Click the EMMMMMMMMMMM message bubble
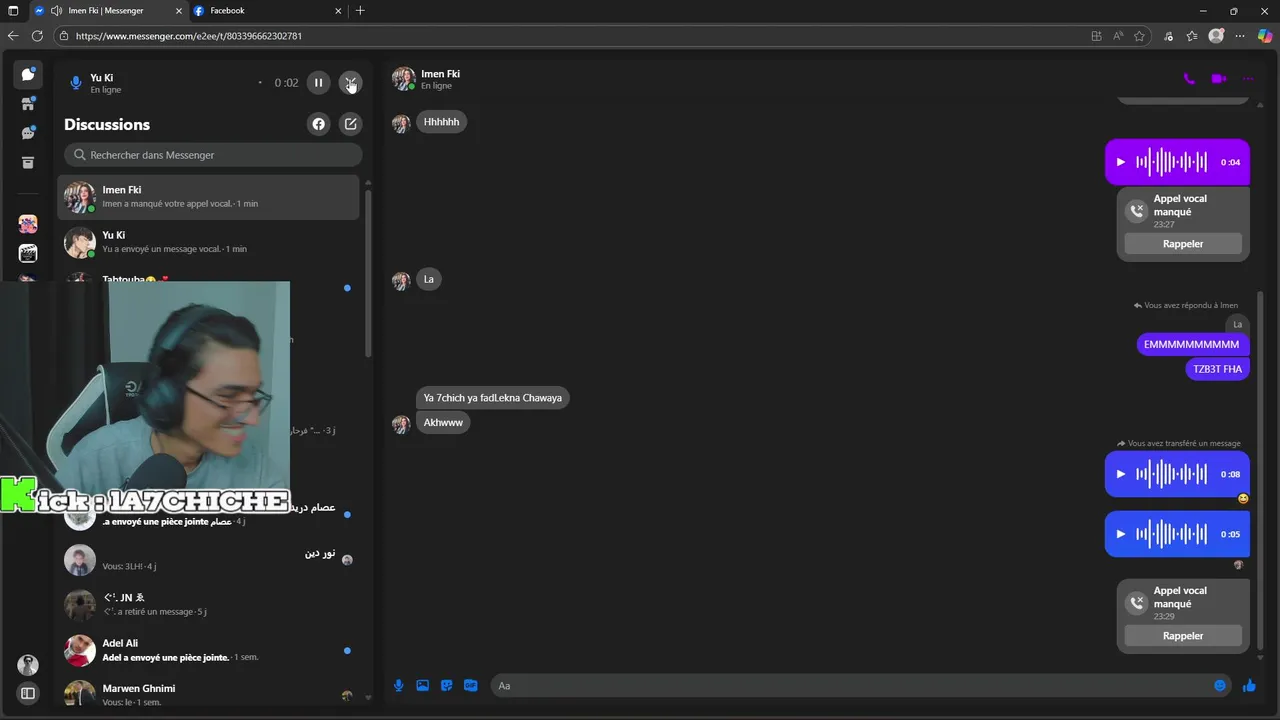The height and width of the screenshot is (720, 1280). click(1191, 344)
